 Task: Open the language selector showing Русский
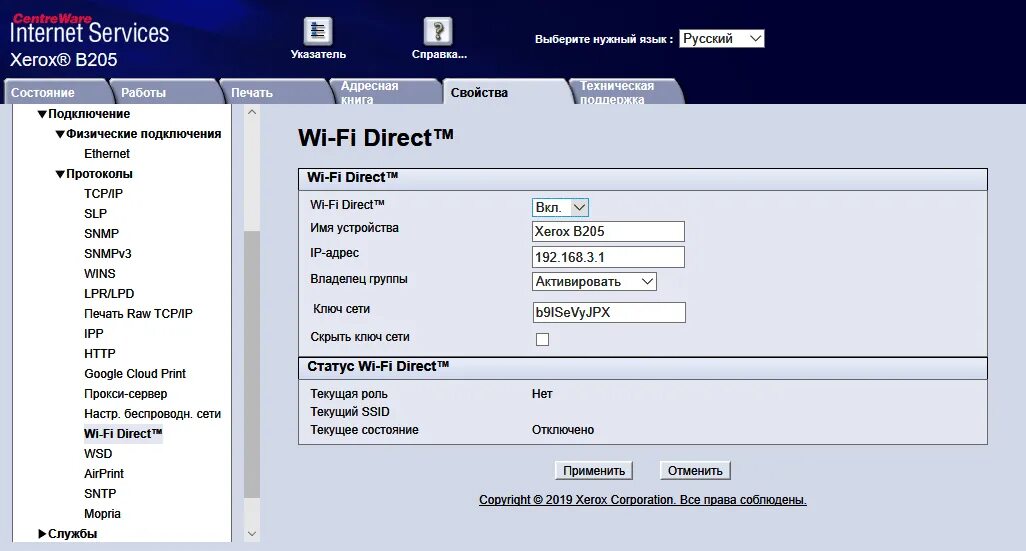pos(722,39)
